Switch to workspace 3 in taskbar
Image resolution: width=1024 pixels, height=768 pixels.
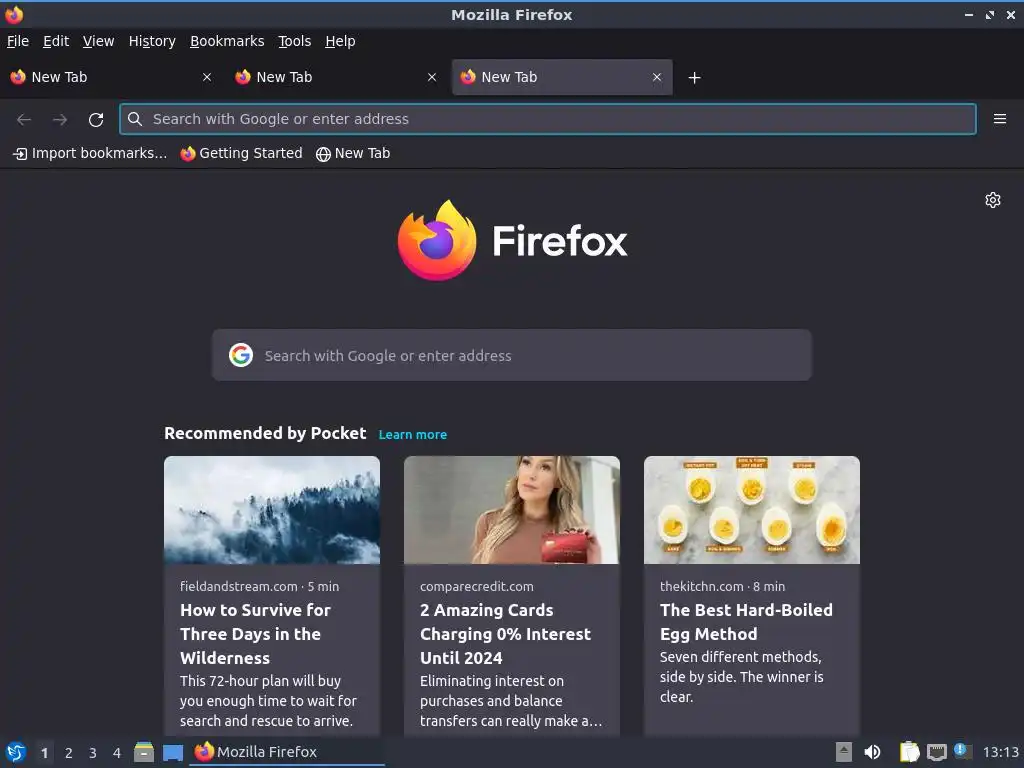93,753
